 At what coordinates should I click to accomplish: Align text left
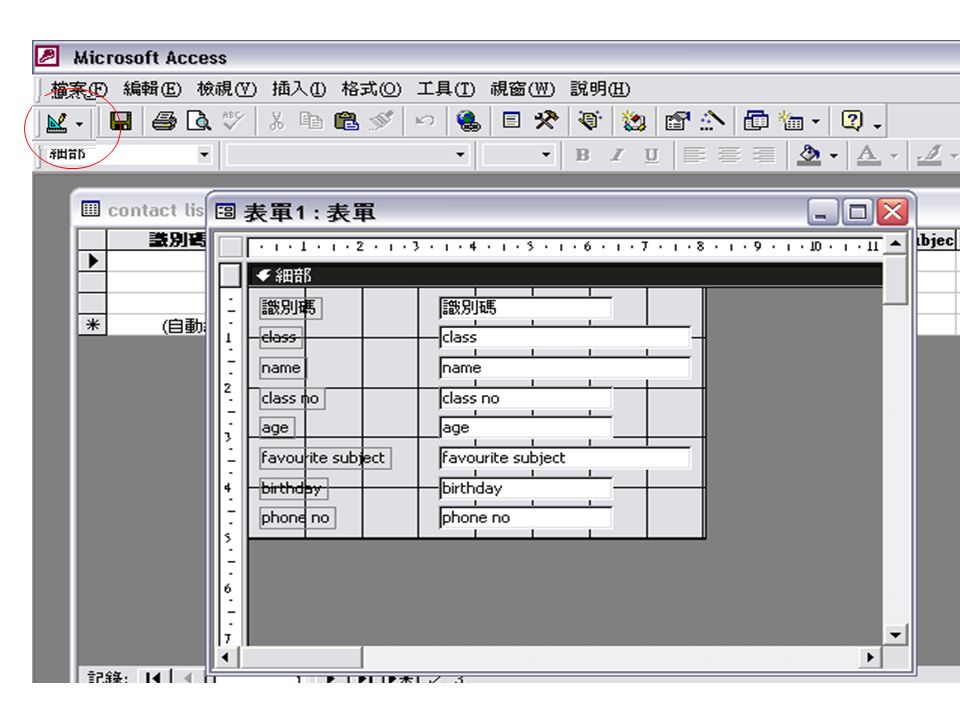(694, 156)
